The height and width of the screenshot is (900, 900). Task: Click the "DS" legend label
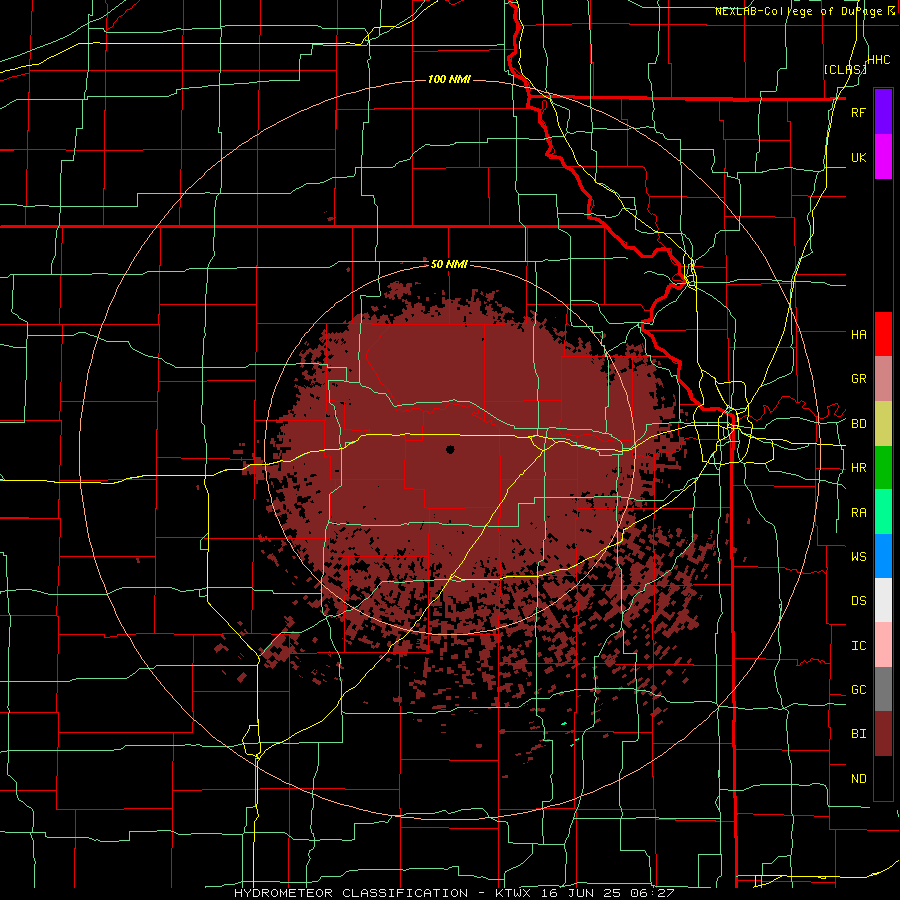(858, 601)
